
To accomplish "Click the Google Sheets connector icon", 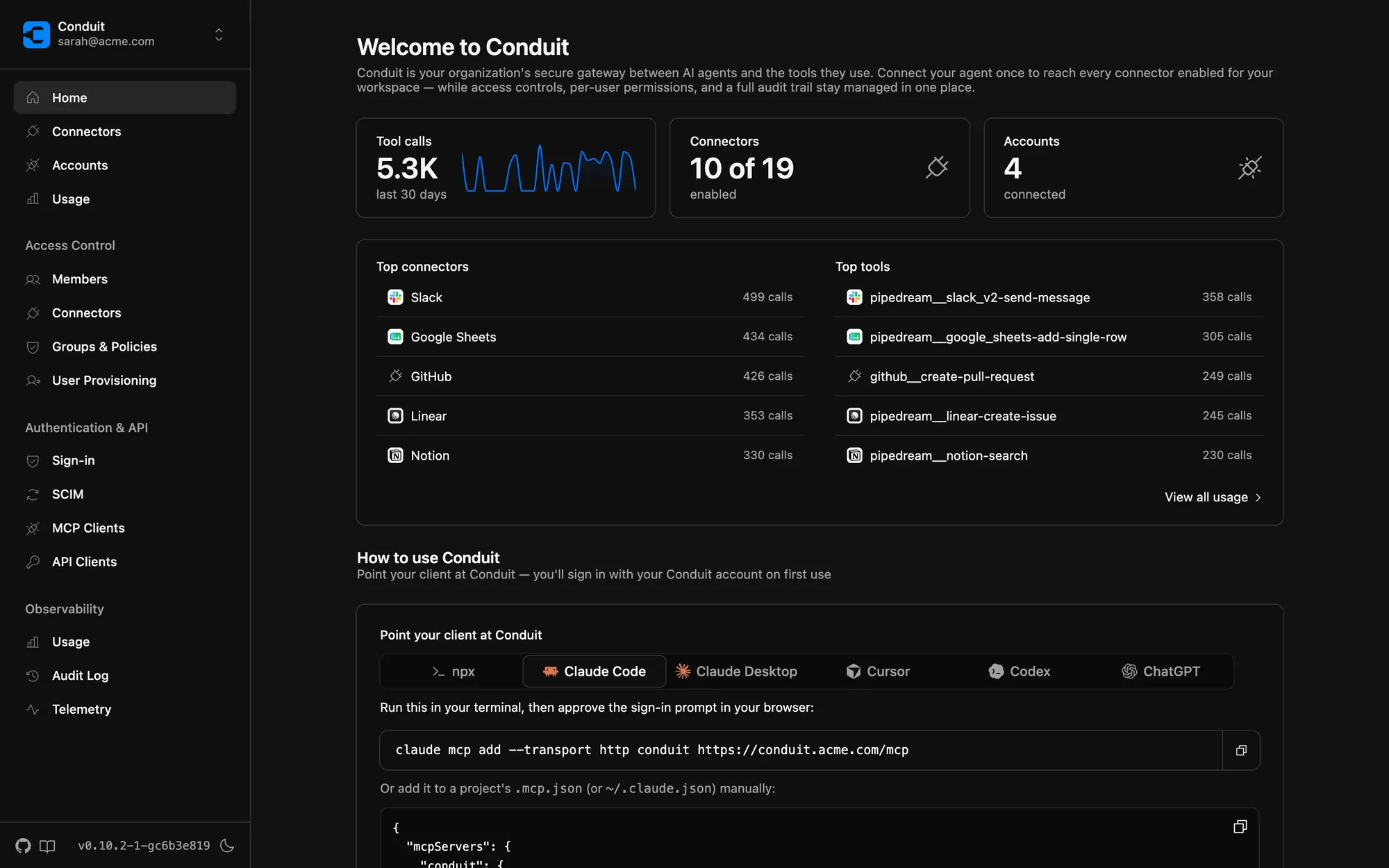I will pyautogui.click(x=395, y=337).
